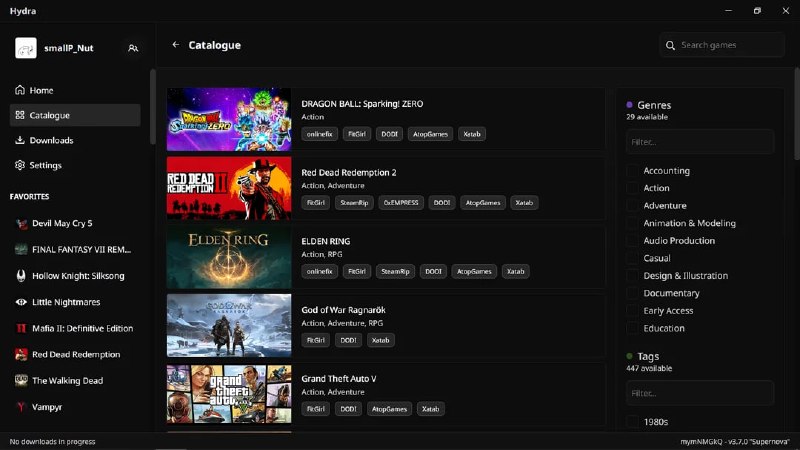Open Home in the sidebar

coord(75,90)
